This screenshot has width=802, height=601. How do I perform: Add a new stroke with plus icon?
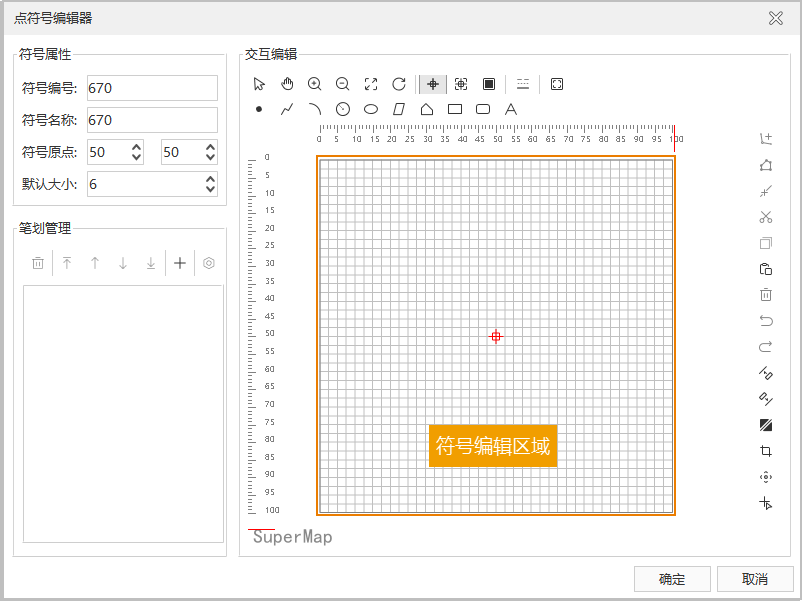click(x=180, y=263)
